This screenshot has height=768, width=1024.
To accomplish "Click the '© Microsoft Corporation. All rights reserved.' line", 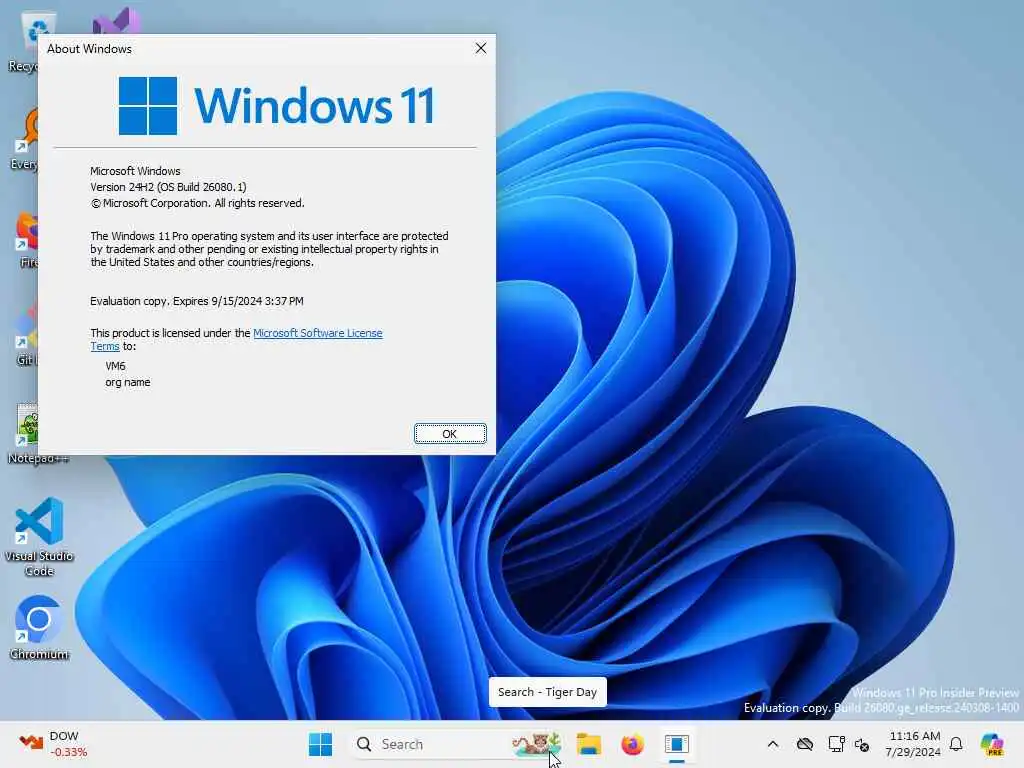I will click(197, 203).
